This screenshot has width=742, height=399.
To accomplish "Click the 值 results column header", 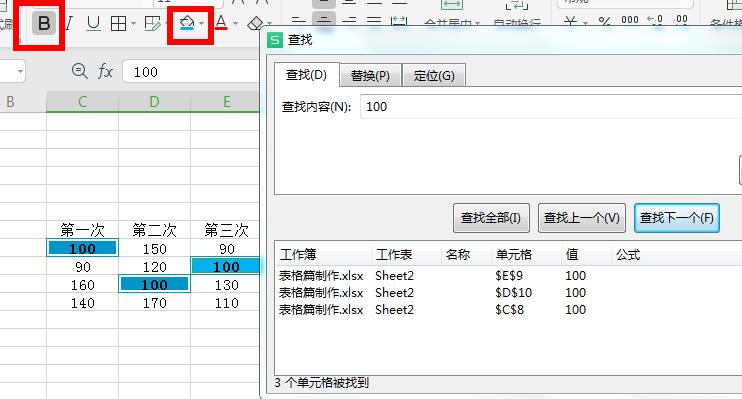I will (586, 255).
